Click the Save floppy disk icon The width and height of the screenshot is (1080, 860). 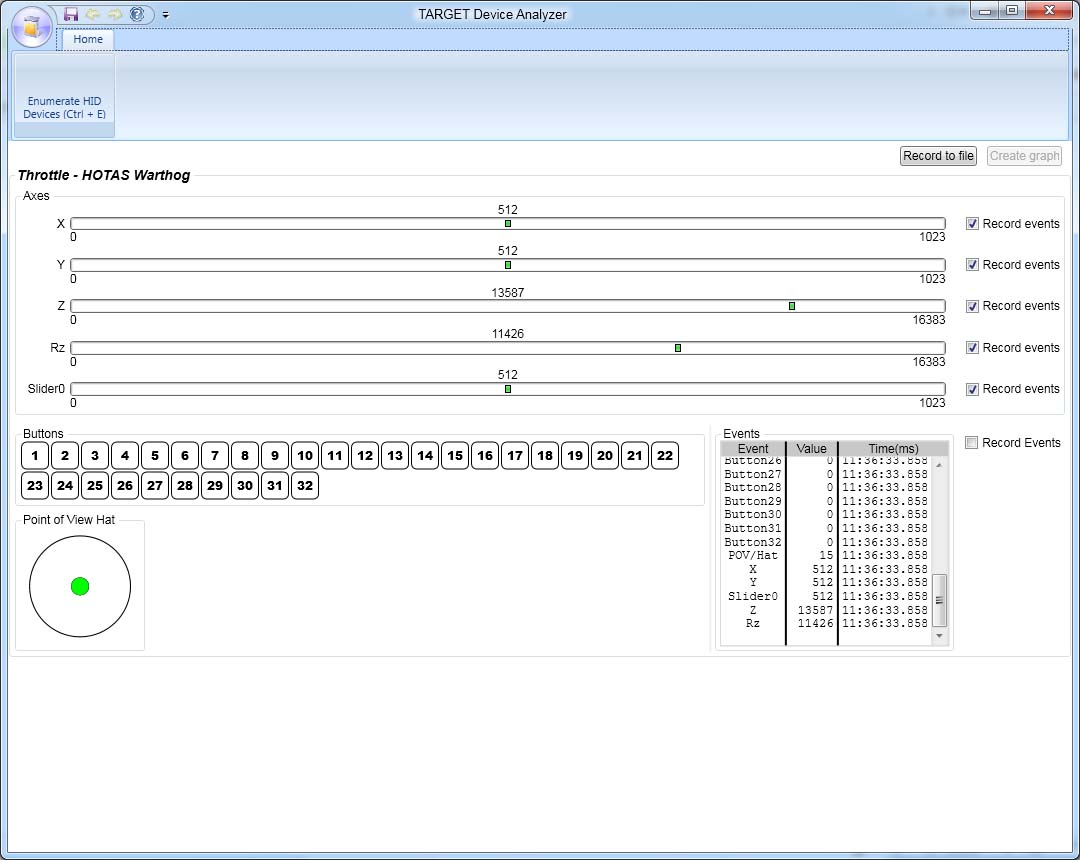[x=70, y=14]
